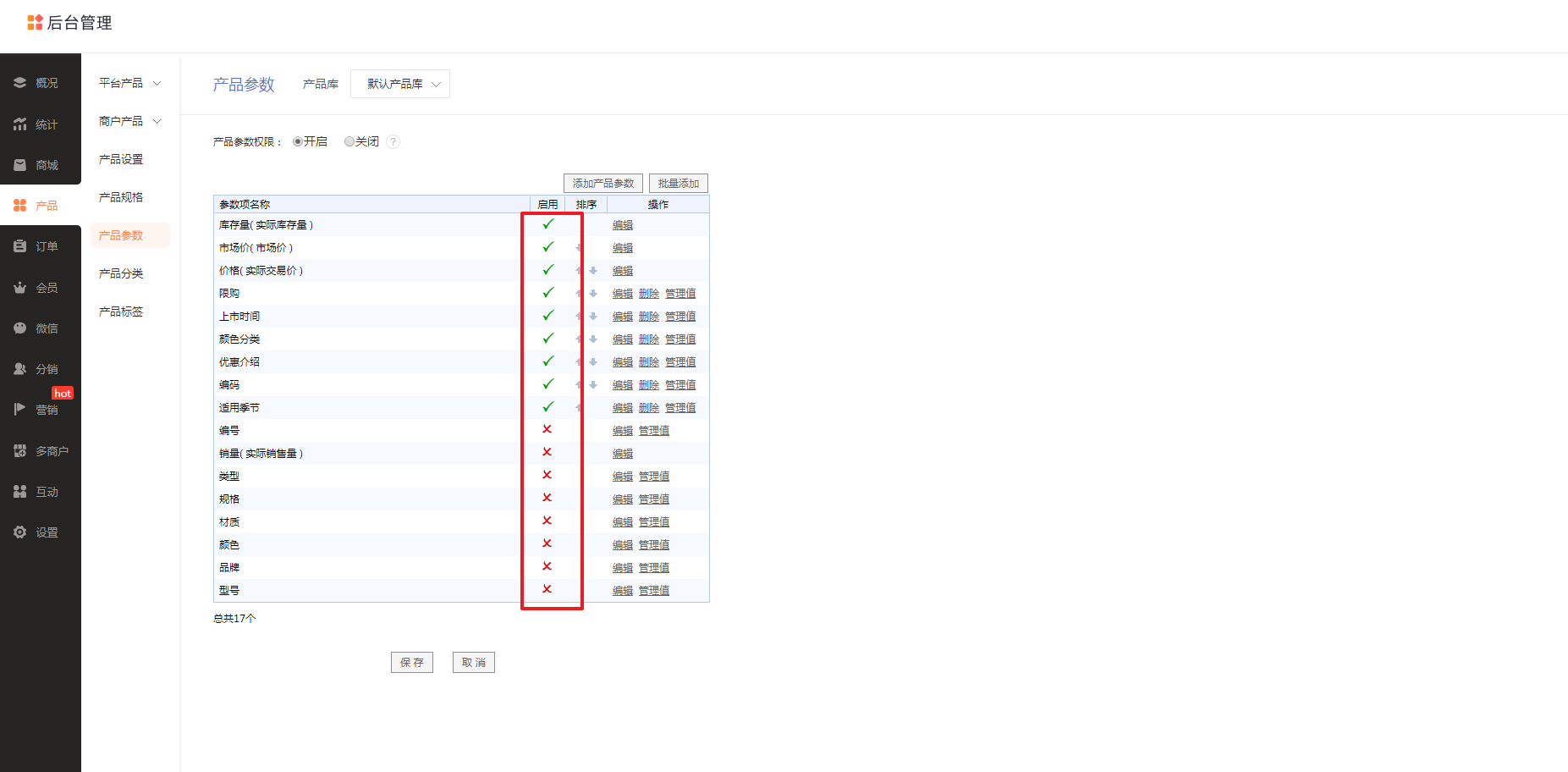The width and height of the screenshot is (1568, 772).
Task: Click 编辑 link for 库存量 row
Action: (x=623, y=225)
